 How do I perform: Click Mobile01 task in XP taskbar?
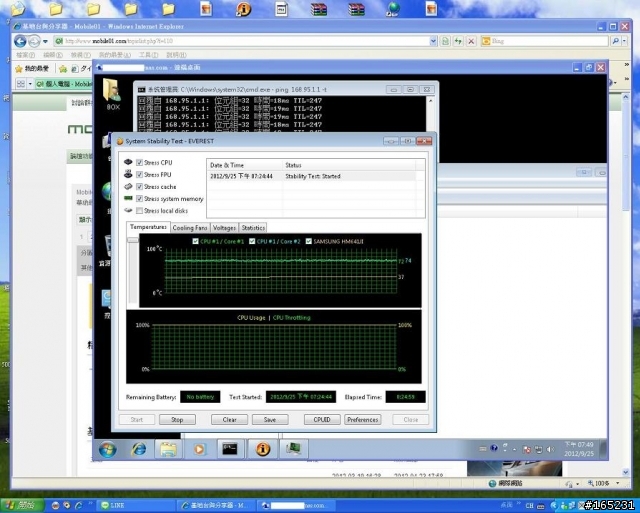point(215,506)
